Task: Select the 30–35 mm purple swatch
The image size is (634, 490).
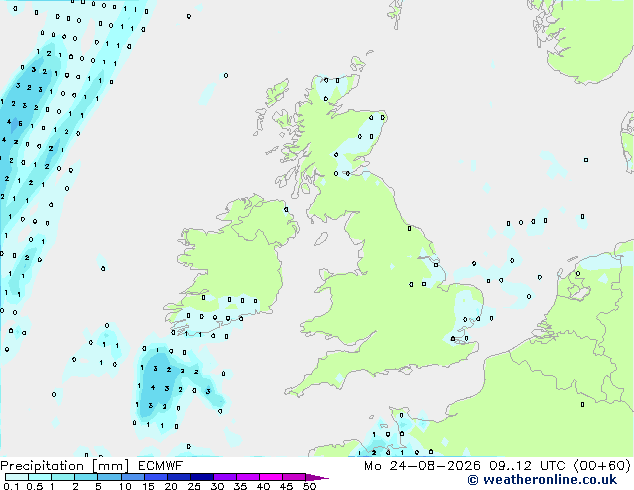Action: pyautogui.click(x=225, y=477)
